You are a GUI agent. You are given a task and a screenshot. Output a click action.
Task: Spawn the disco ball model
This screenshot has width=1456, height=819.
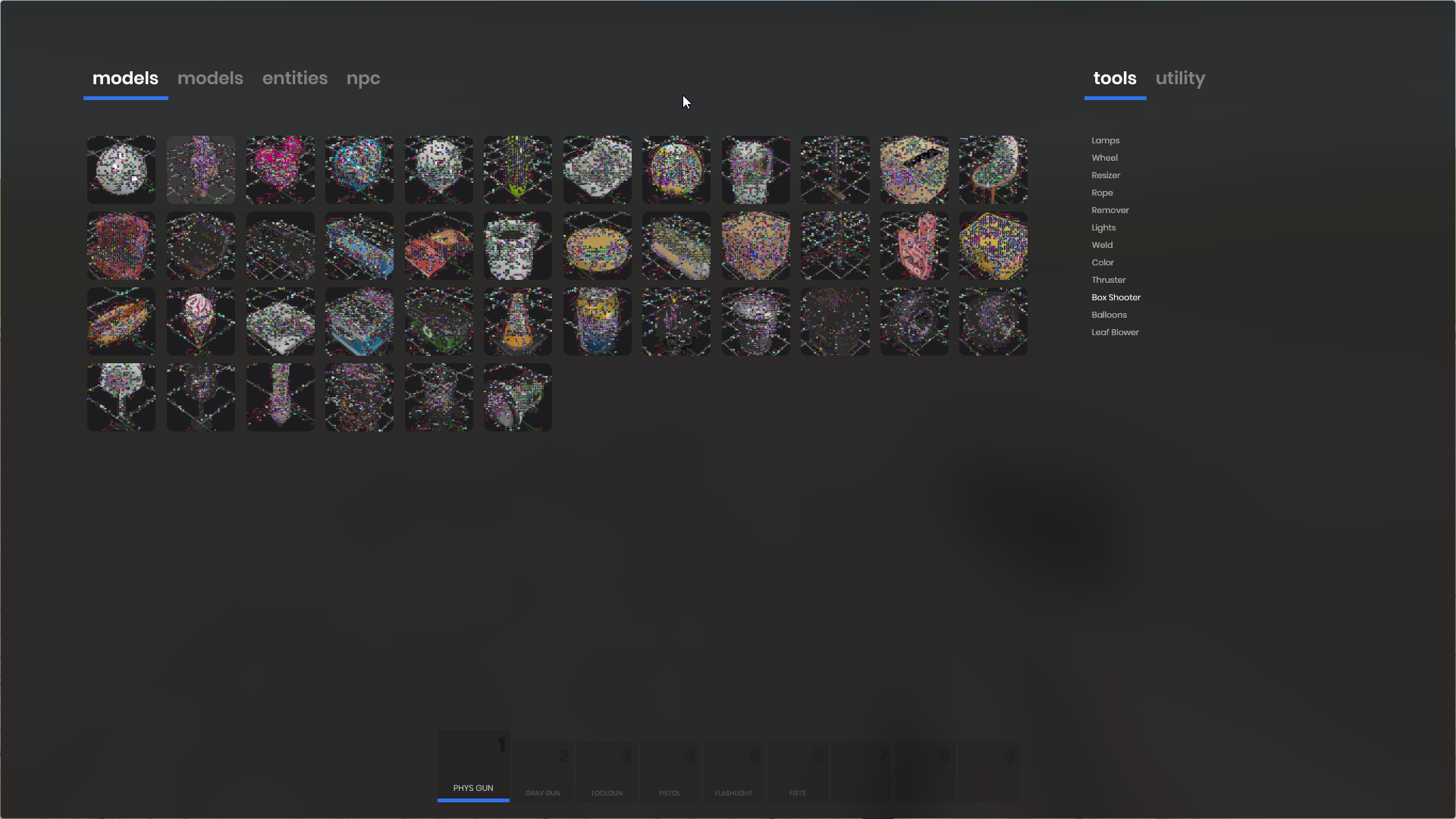click(x=121, y=170)
